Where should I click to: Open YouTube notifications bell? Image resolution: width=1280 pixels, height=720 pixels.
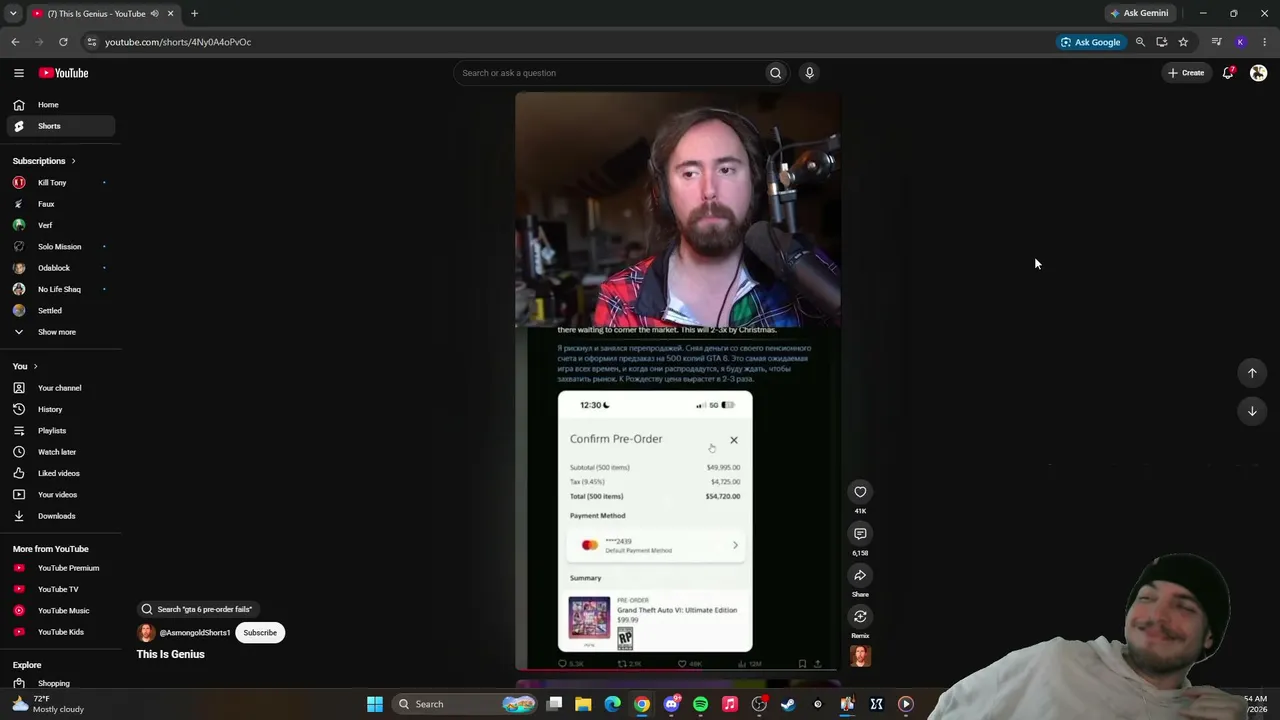pos(1228,73)
